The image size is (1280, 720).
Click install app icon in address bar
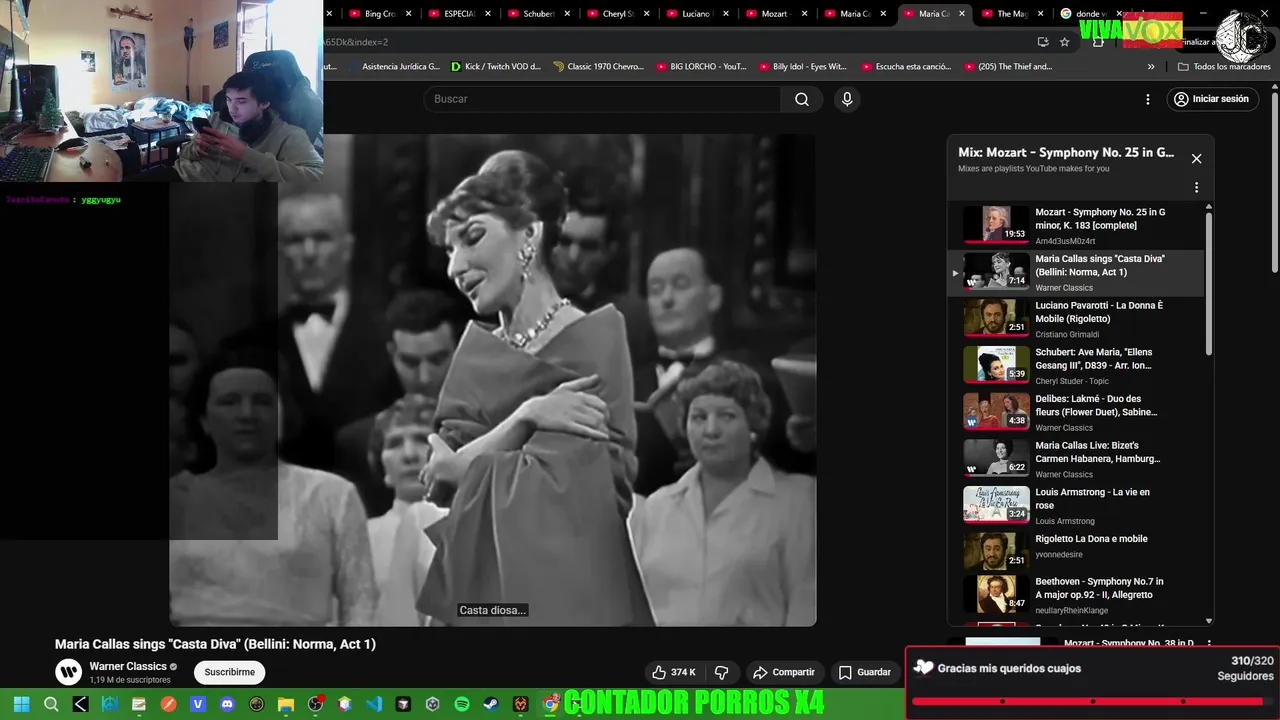(1043, 42)
